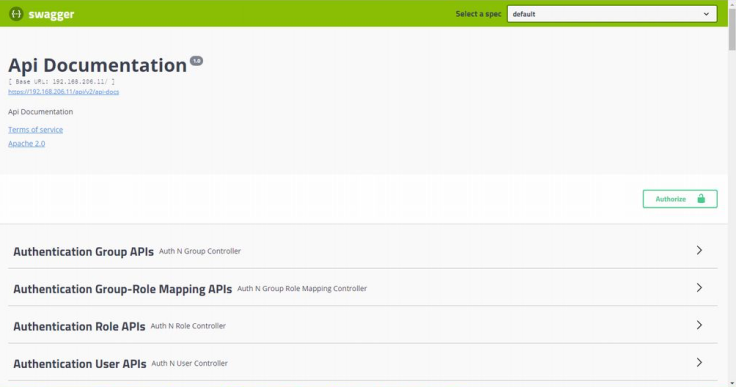Expand Authentication User APIs chevron
The width and height of the screenshot is (736, 387).
point(699,363)
